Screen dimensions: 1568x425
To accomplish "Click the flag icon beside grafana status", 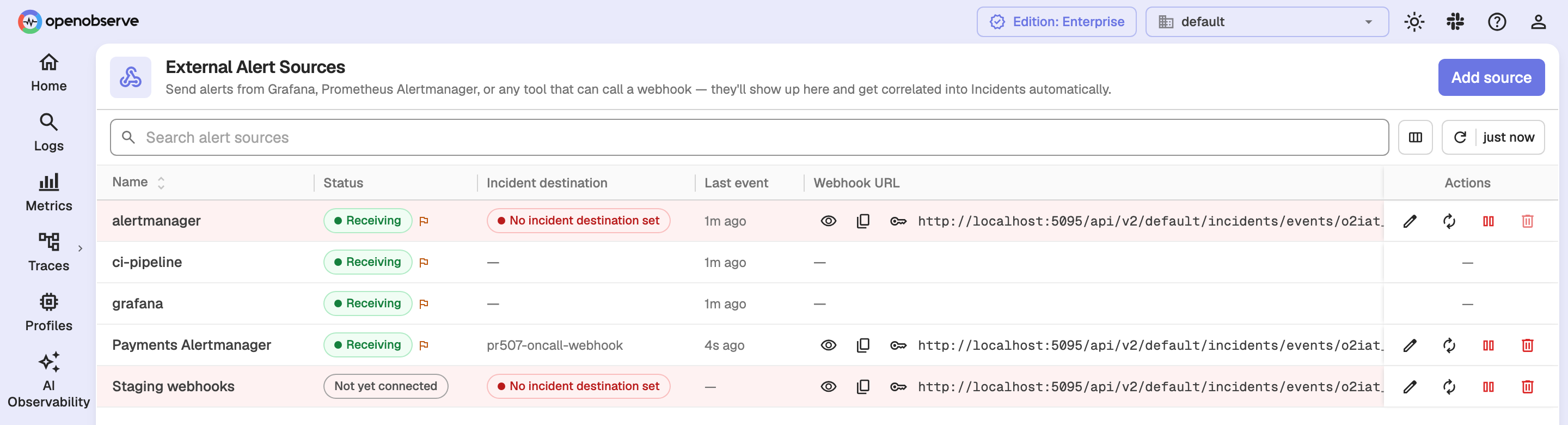I will point(424,304).
